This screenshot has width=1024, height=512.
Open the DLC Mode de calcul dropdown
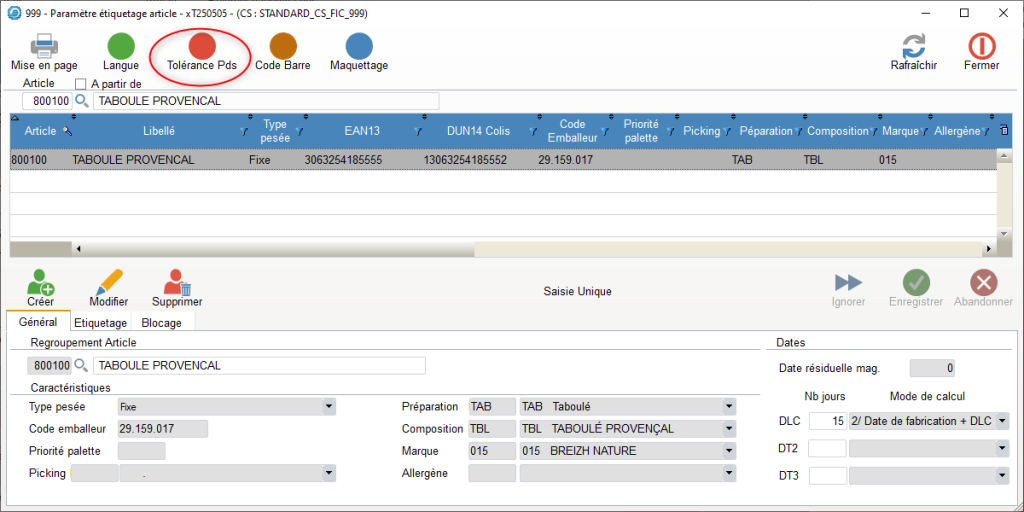(1002, 422)
